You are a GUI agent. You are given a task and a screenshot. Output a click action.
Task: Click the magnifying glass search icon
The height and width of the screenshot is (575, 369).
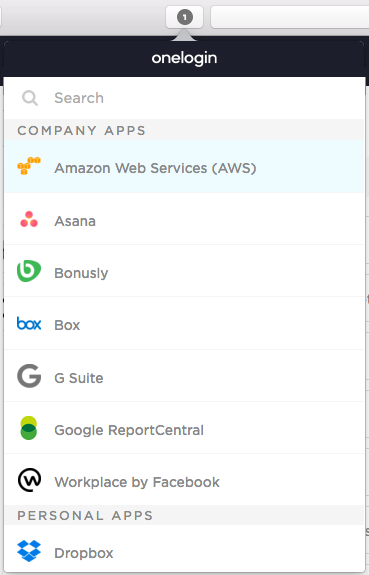30,98
